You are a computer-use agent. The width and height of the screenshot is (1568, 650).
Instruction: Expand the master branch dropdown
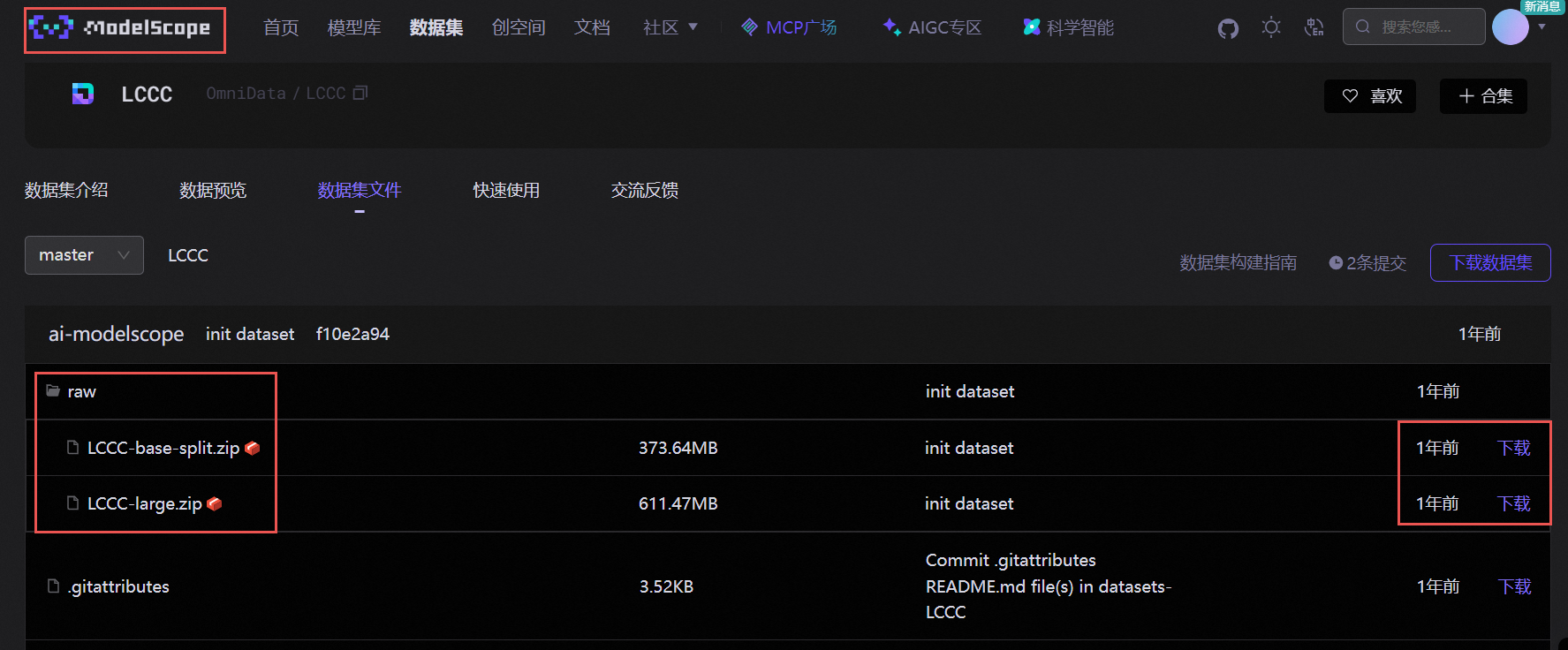point(84,255)
